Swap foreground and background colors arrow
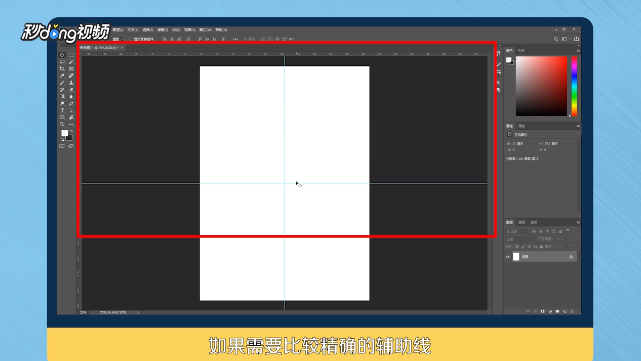The height and width of the screenshot is (361, 641). tap(71, 131)
